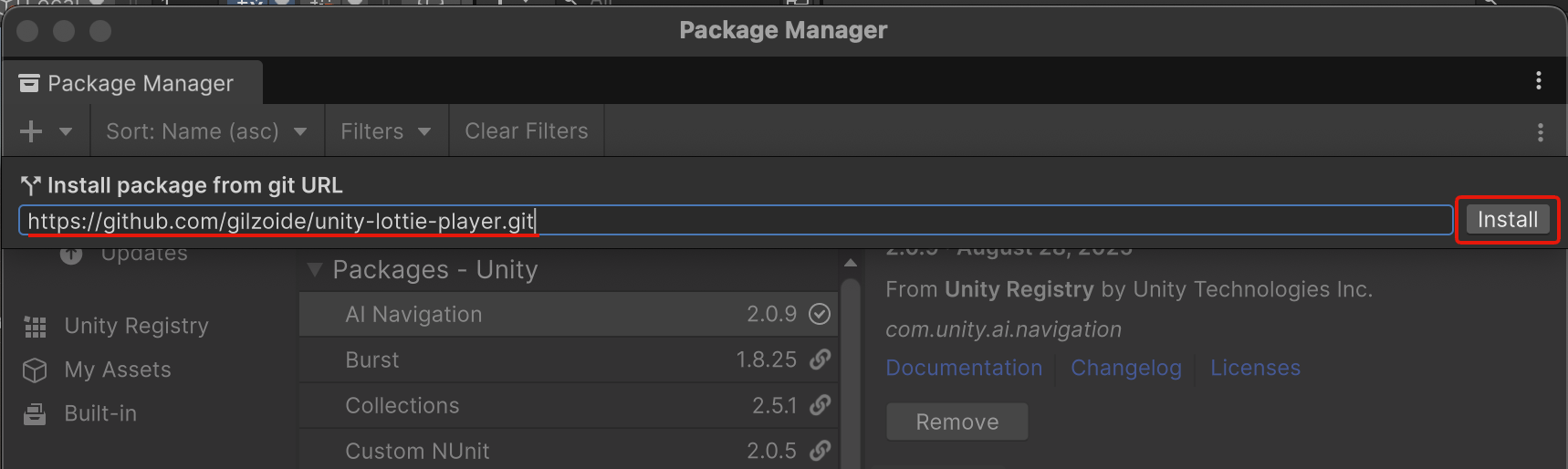Select the Custom NUnit package row
Image resolution: width=1568 pixels, height=469 pixels.
pyautogui.click(x=568, y=450)
